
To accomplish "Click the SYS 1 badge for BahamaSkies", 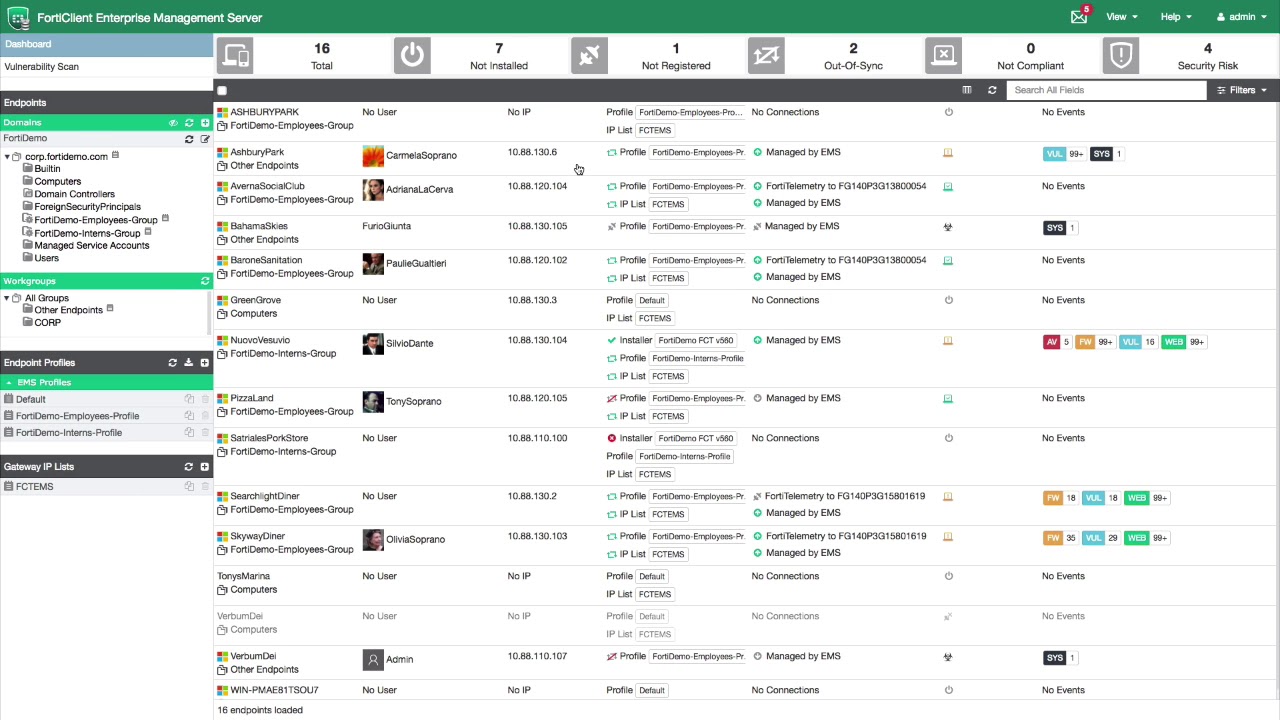I will click(1059, 228).
